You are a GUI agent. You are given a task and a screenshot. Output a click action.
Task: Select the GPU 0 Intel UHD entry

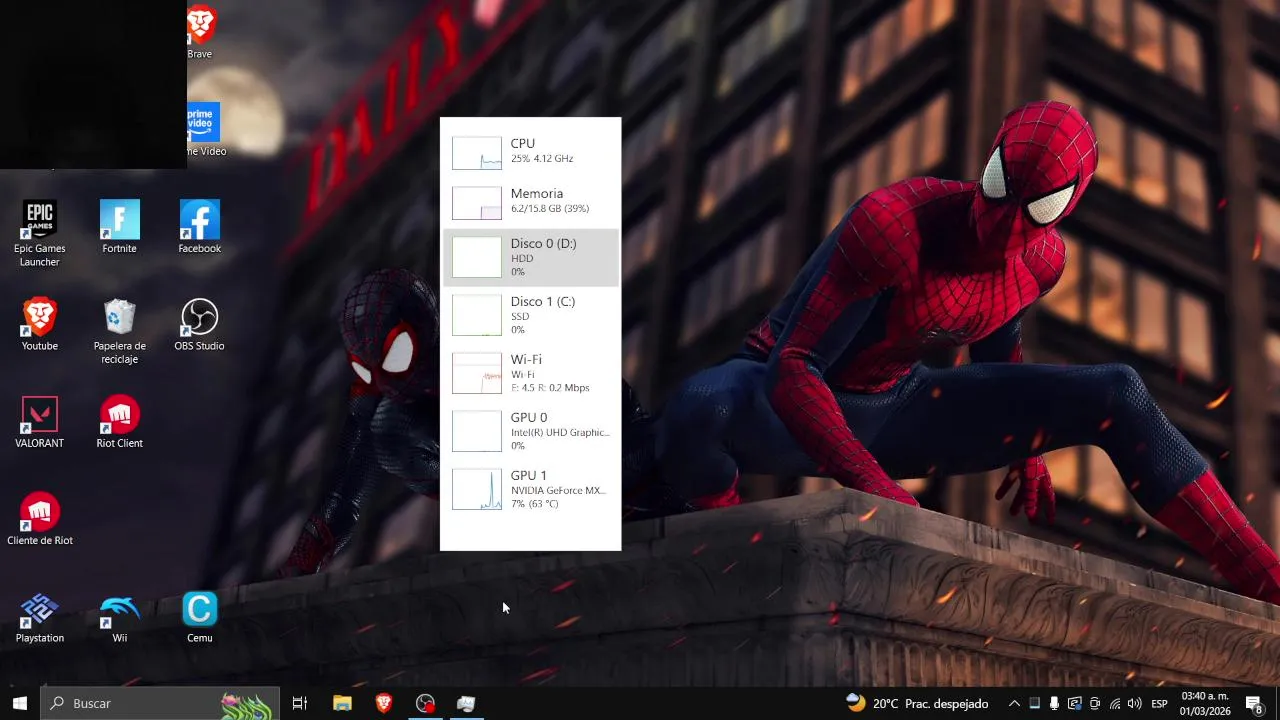[x=531, y=431]
